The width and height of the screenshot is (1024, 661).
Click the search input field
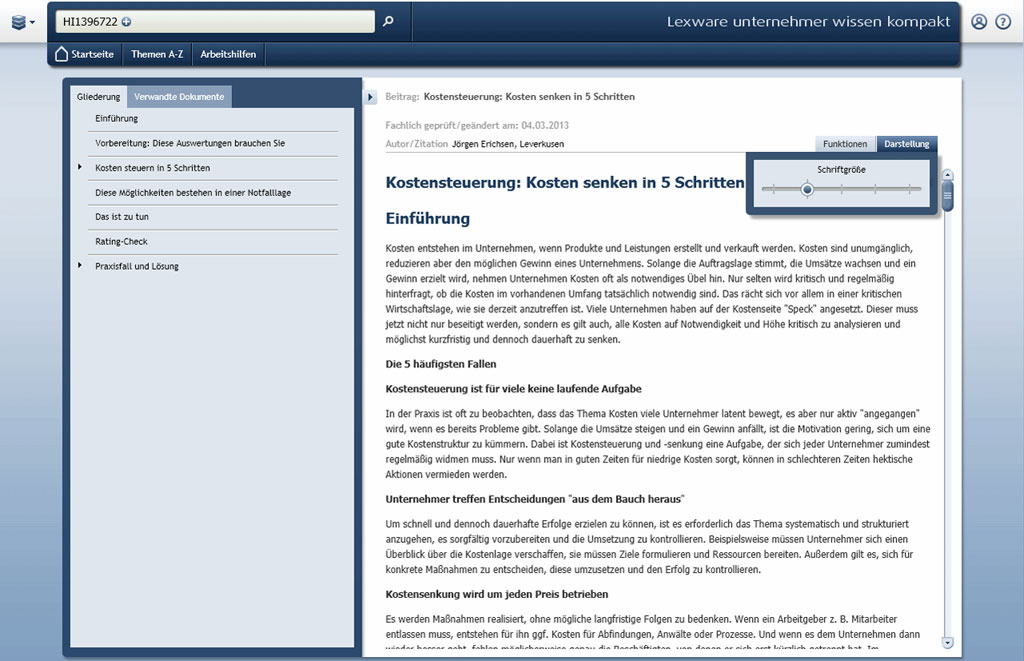tap(215, 22)
